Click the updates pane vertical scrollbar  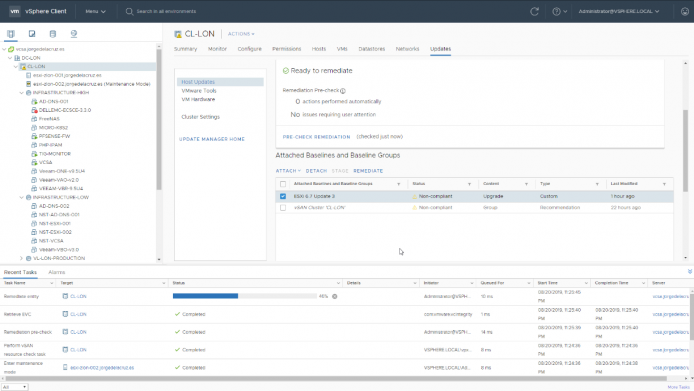tap(686, 151)
